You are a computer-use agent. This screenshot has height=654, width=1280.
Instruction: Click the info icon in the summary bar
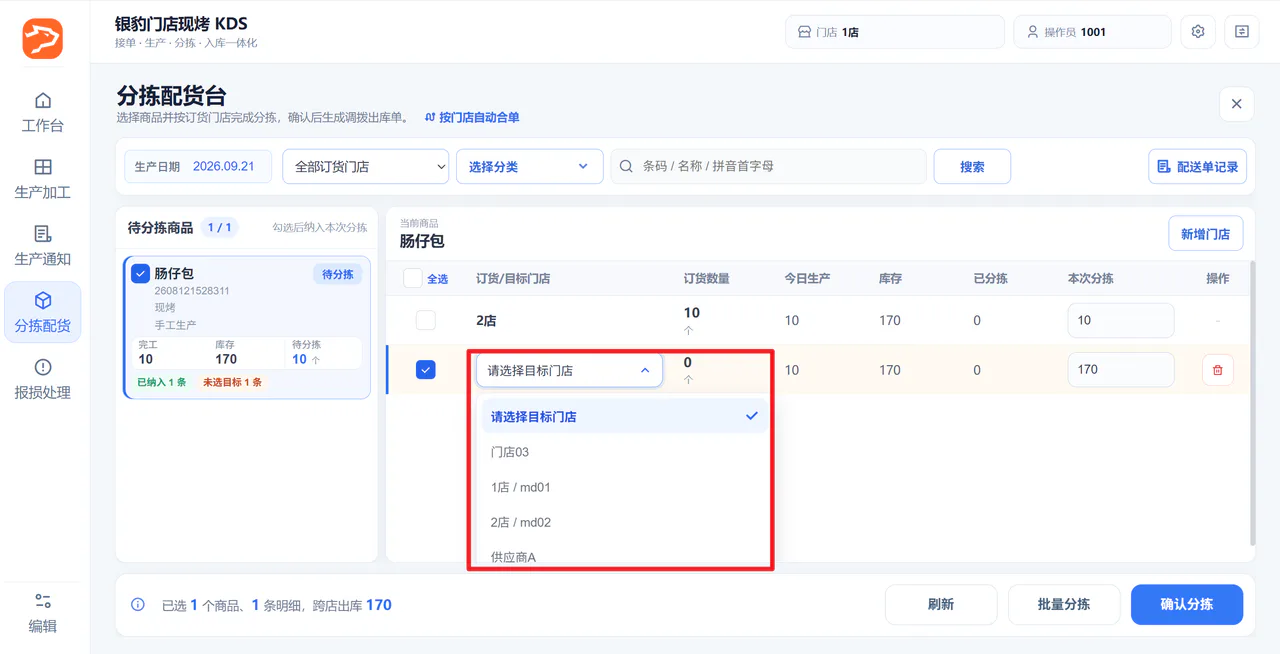138,605
